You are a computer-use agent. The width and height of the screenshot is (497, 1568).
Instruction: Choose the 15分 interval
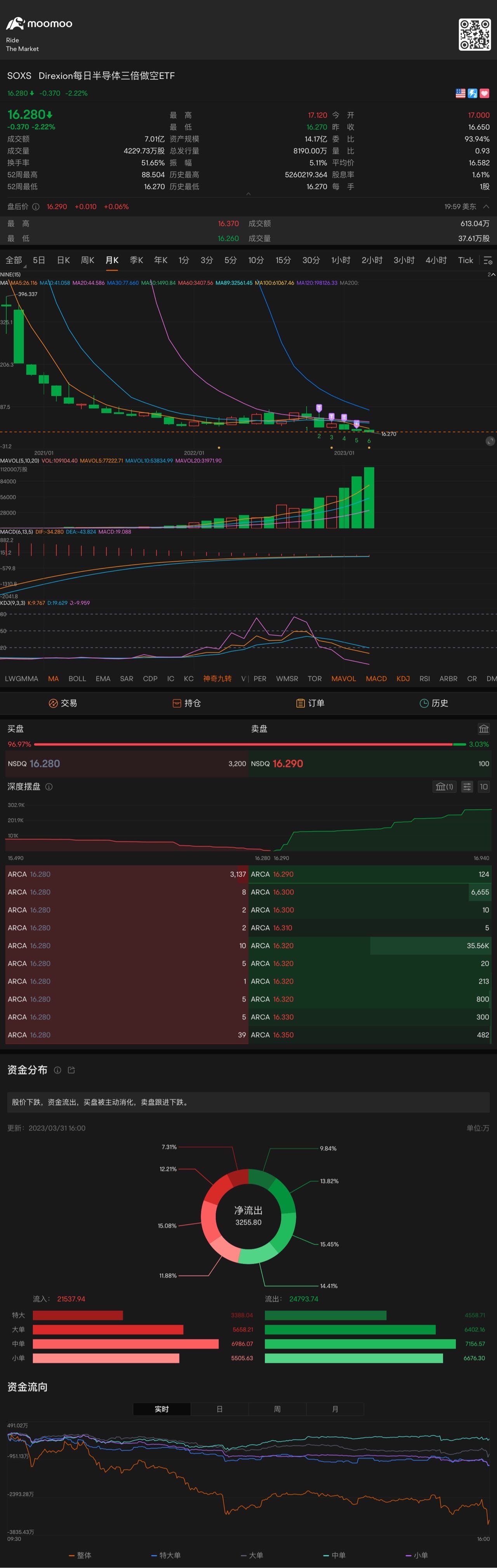[283, 260]
